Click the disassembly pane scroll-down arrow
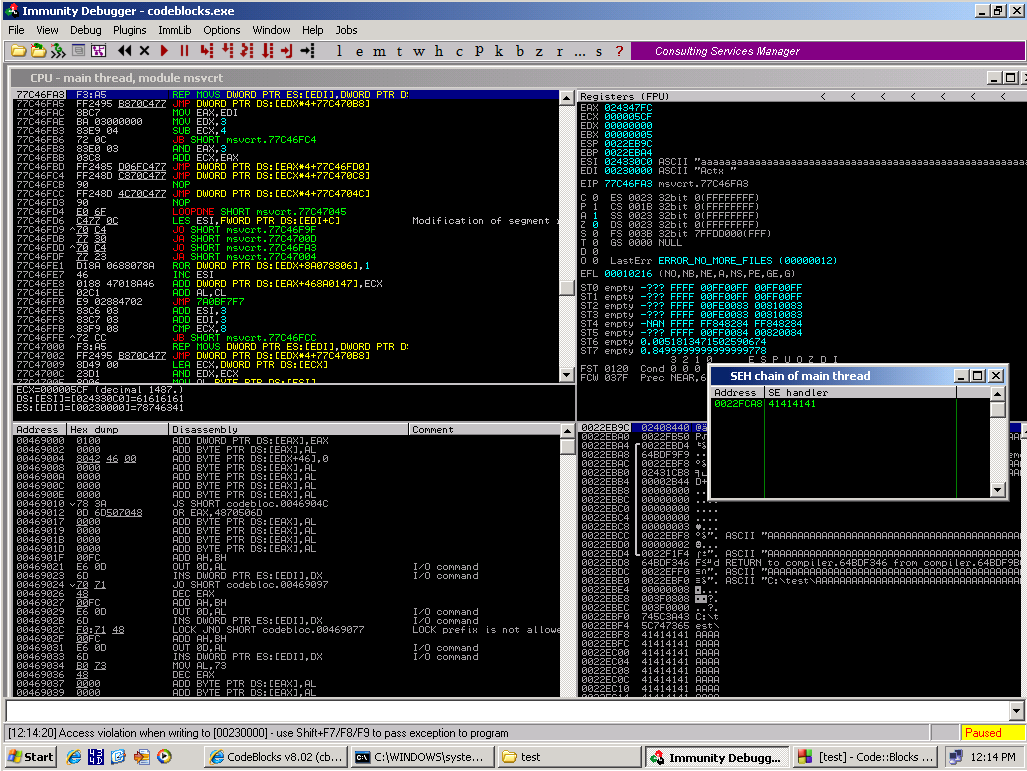Viewport: 1027px width, 771px height. click(x=567, y=375)
